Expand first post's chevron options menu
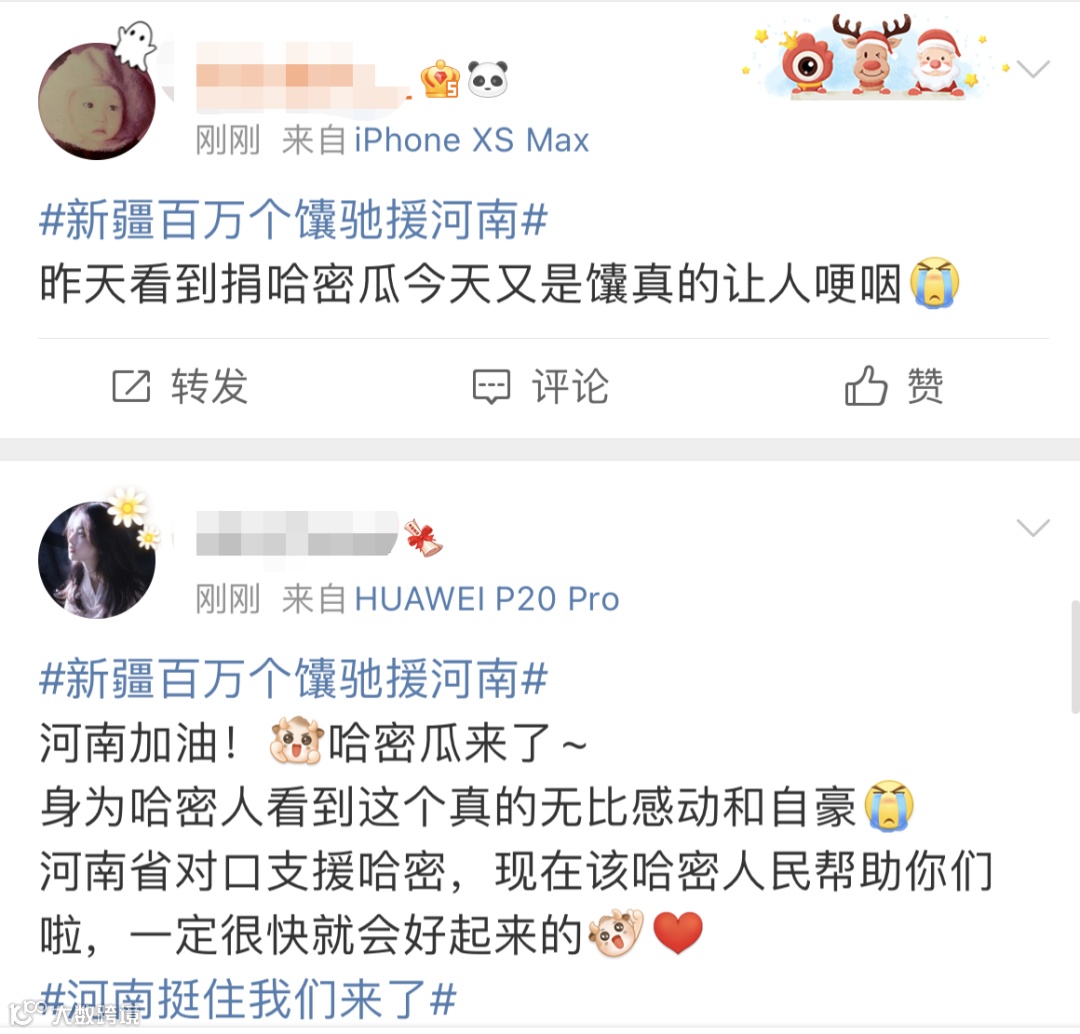Image resolution: width=1080 pixels, height=1034 pixels. (x=1033, y=68)
